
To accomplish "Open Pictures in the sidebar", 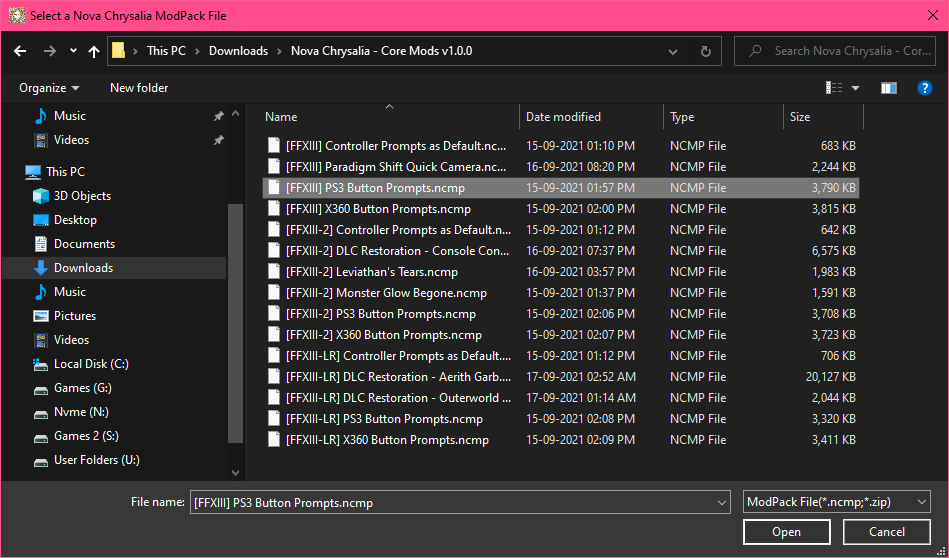I will pos(74,316).
